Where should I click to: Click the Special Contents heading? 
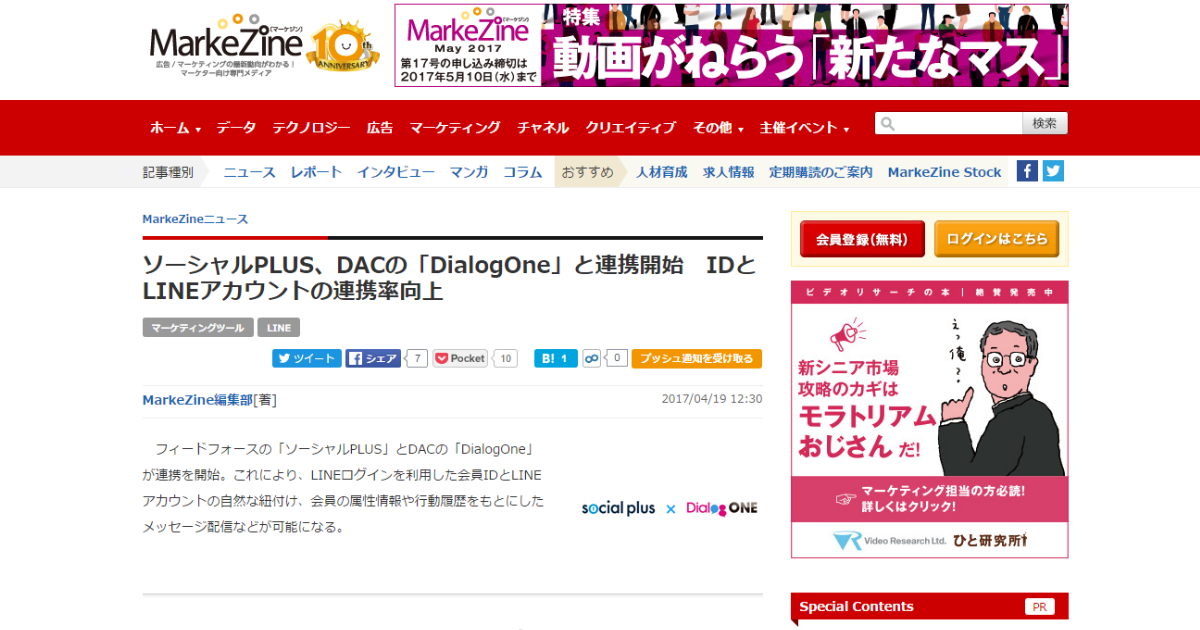[856, 606]
